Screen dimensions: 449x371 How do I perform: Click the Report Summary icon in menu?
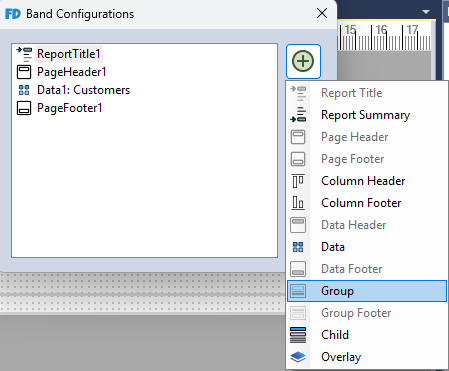point(298,115)
